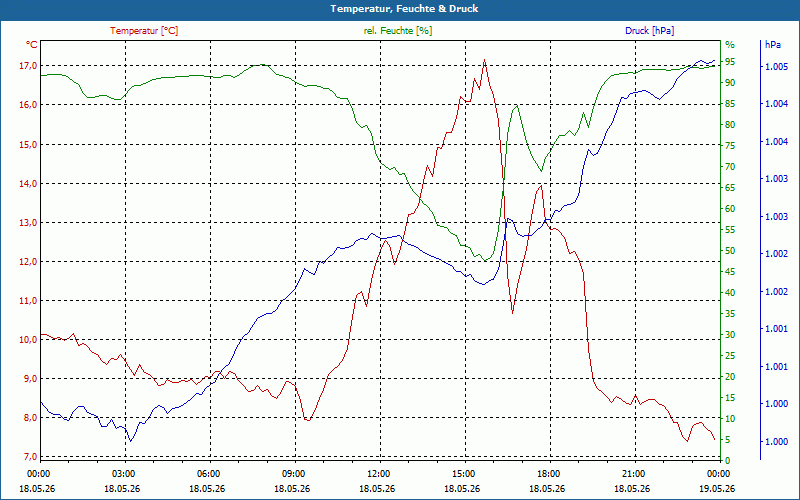Click temperature axis value 12,0

click(29, 261)
